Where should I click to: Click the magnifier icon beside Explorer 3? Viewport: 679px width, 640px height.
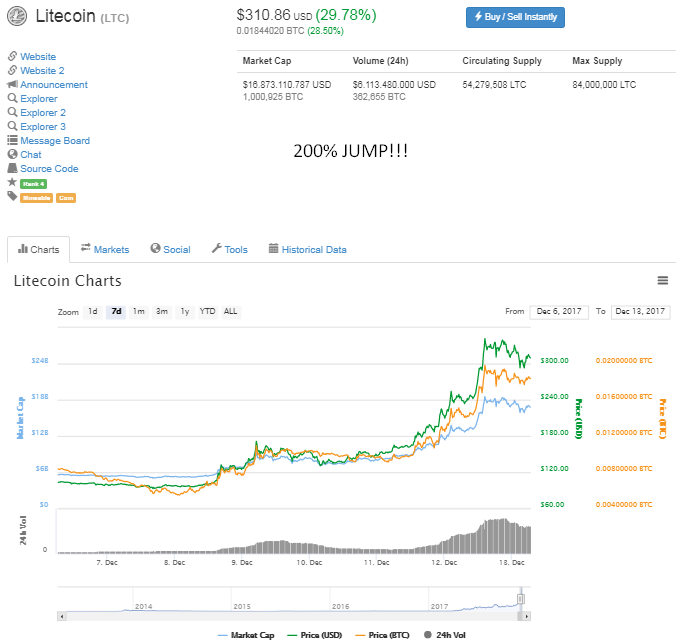coord(12,126)
